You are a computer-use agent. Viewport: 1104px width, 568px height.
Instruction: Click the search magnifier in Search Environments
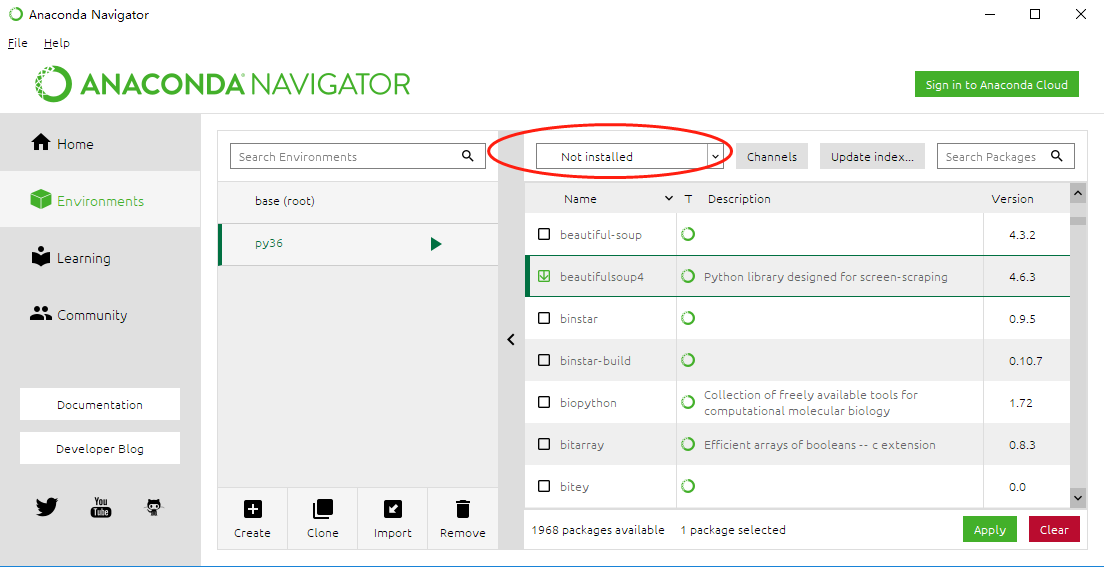coord(468,156)
